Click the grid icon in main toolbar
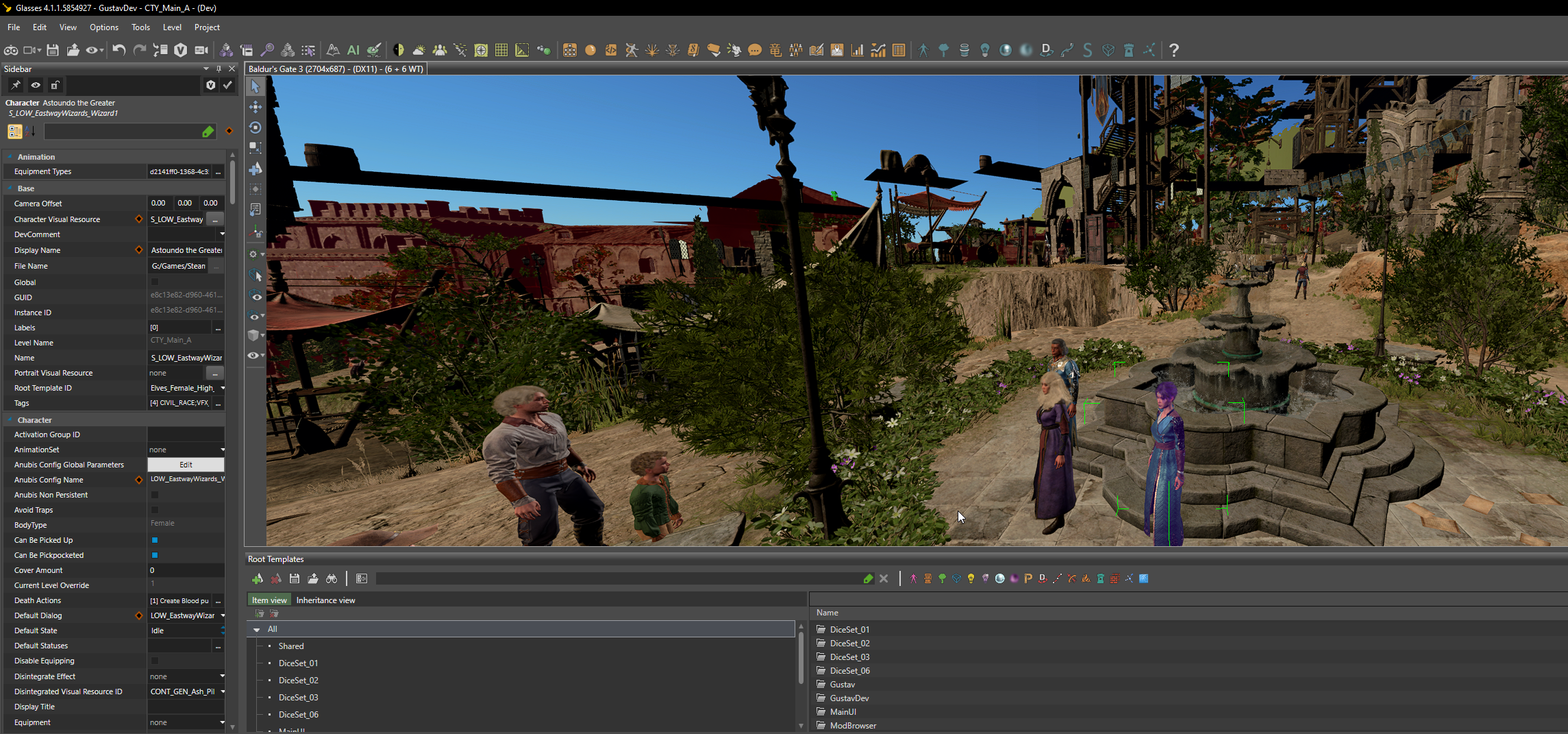1568x734 pixels. point(501,50)
